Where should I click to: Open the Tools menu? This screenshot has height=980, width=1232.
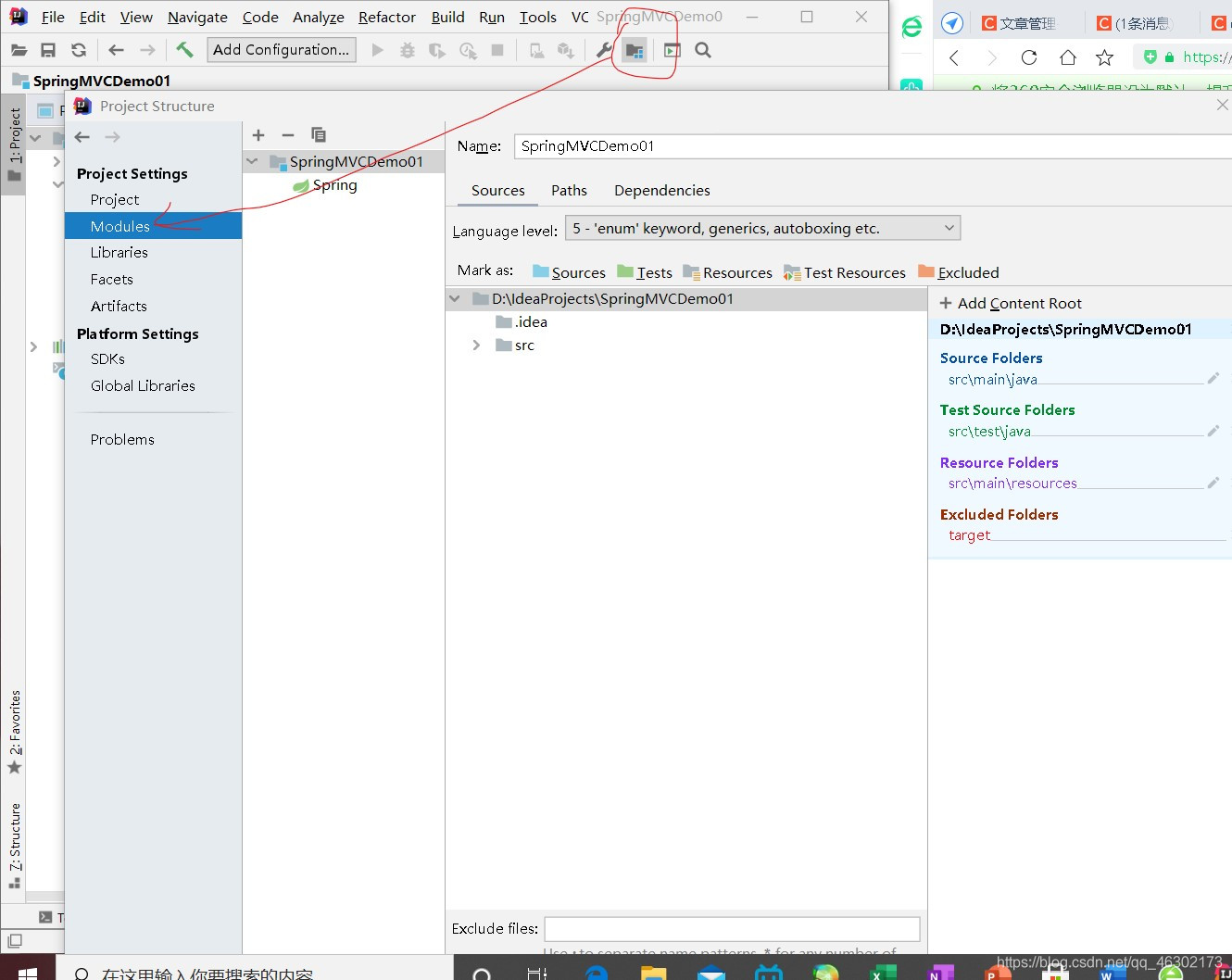537,17
